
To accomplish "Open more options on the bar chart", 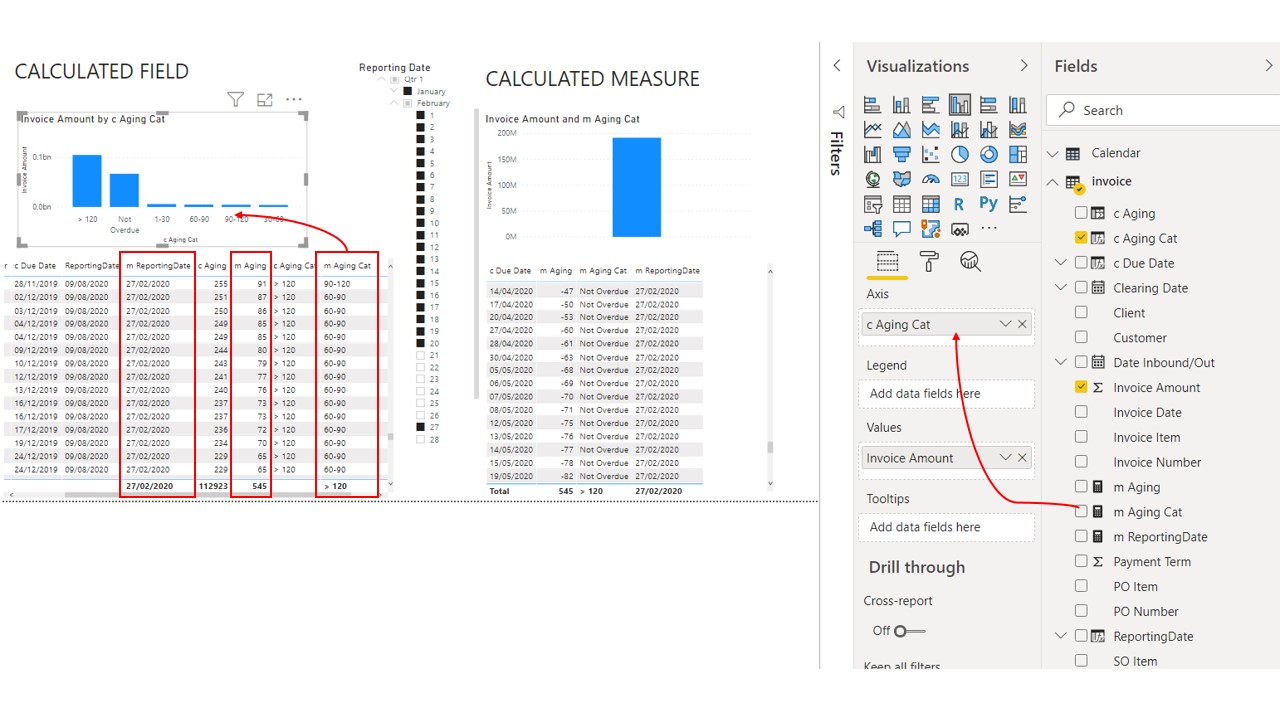I will tap(294, 100).
